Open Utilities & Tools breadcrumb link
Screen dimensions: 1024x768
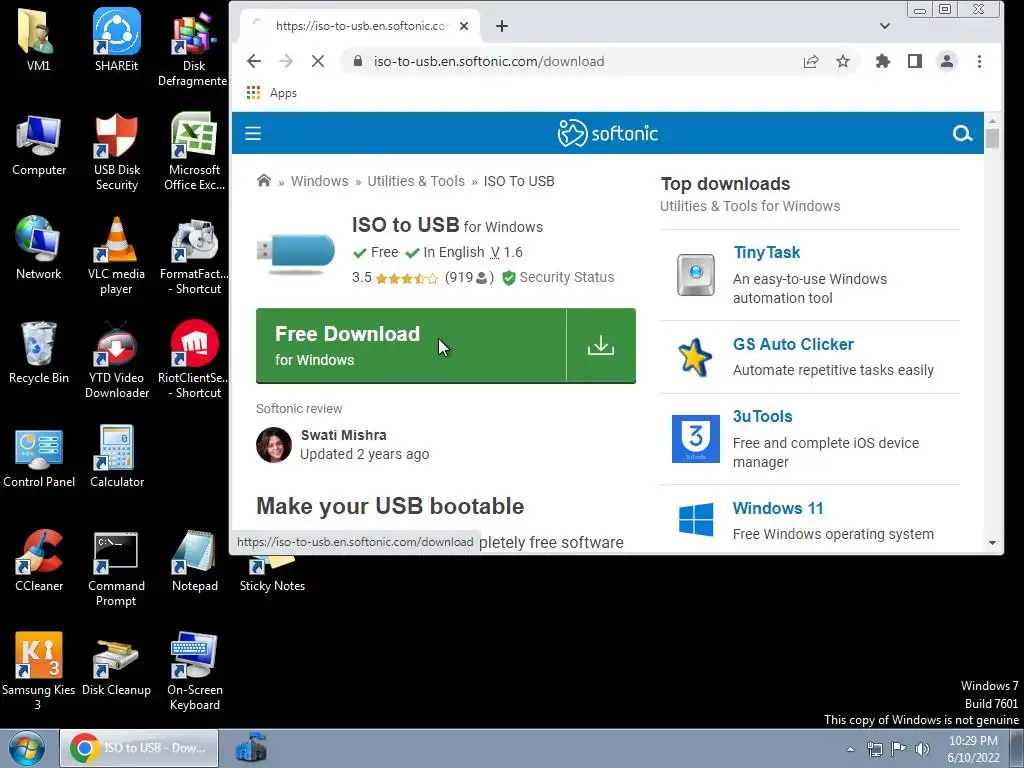[416, 181]
